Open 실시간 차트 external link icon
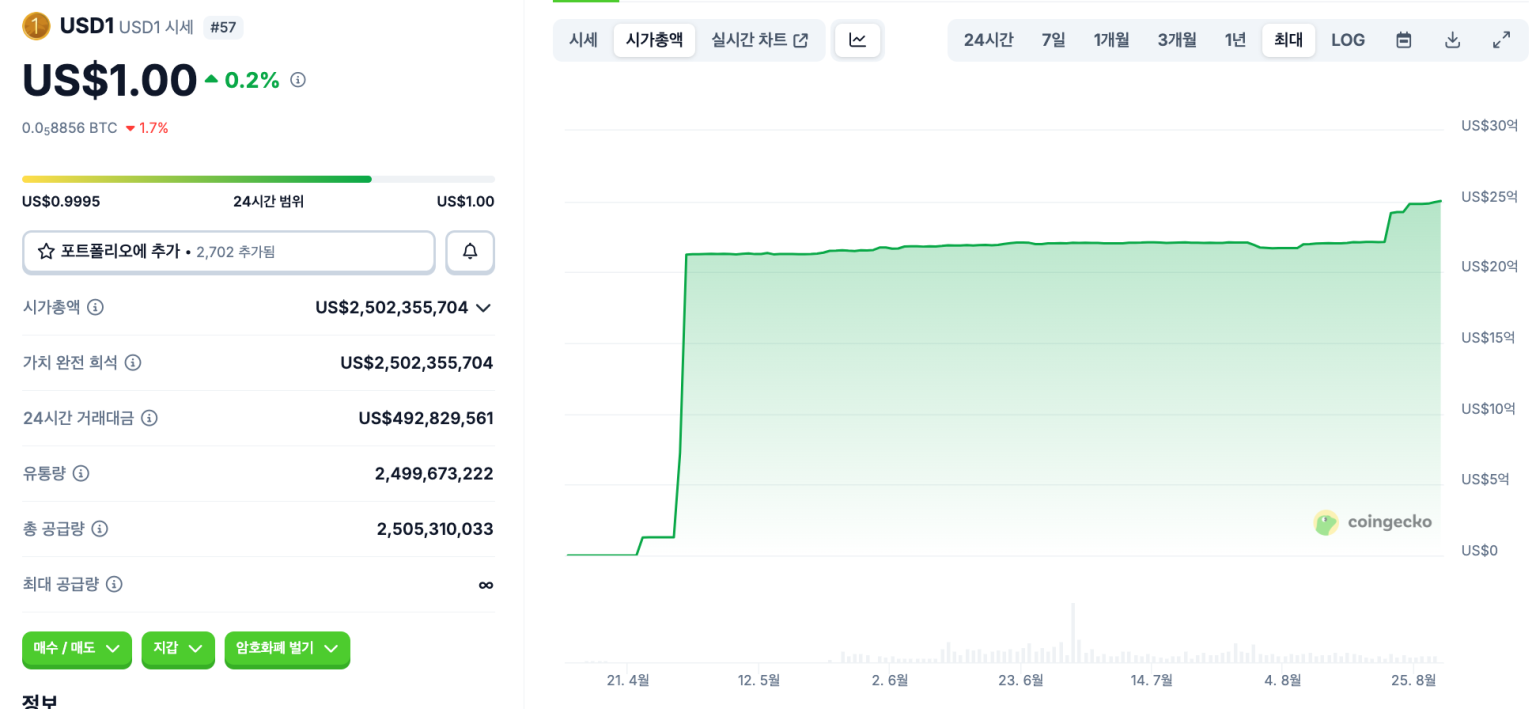This screenshot has height=709, width=1536. pos(801,39)
